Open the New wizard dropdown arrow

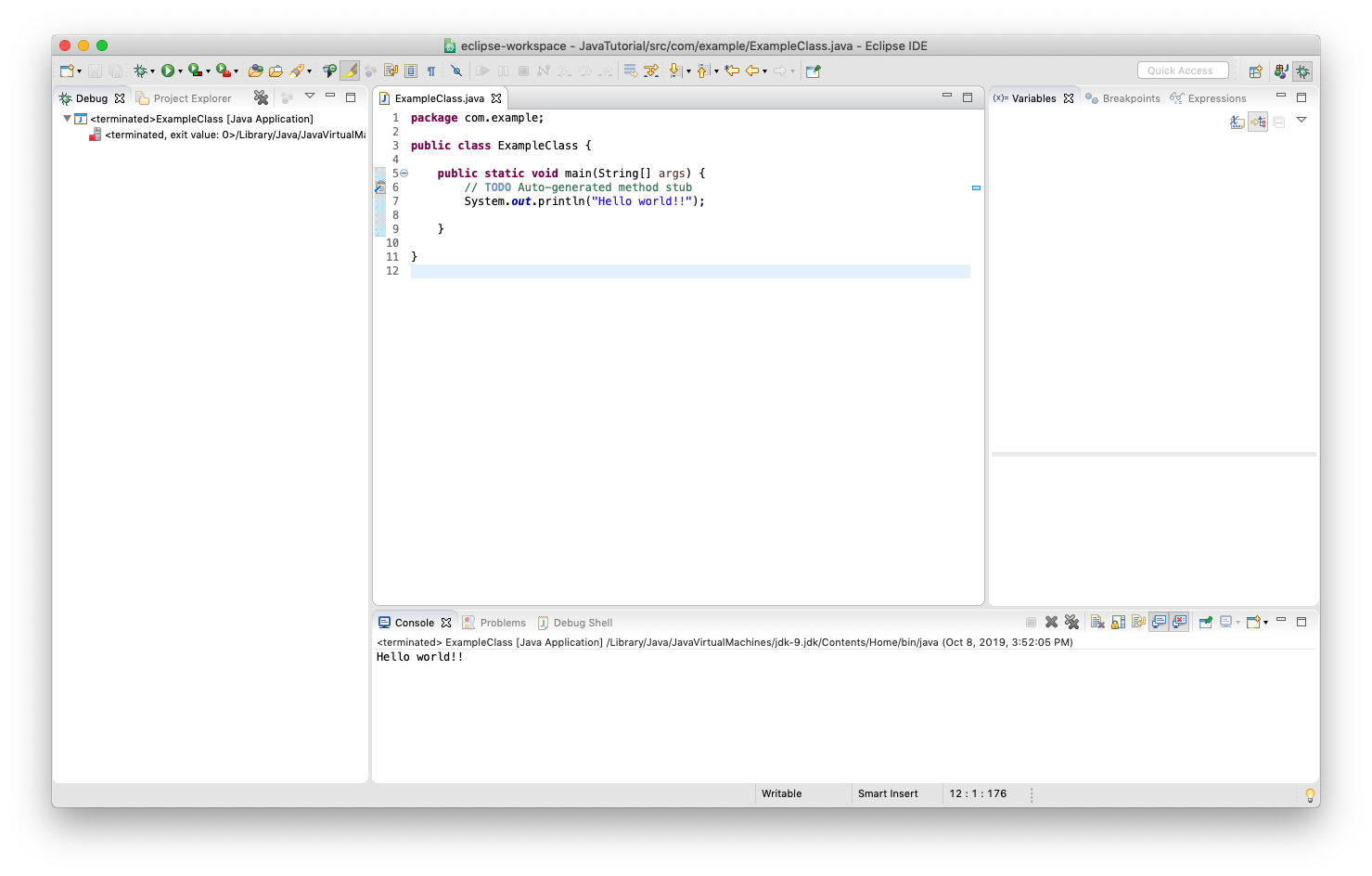pyautogui.click(x=80, y=71)
